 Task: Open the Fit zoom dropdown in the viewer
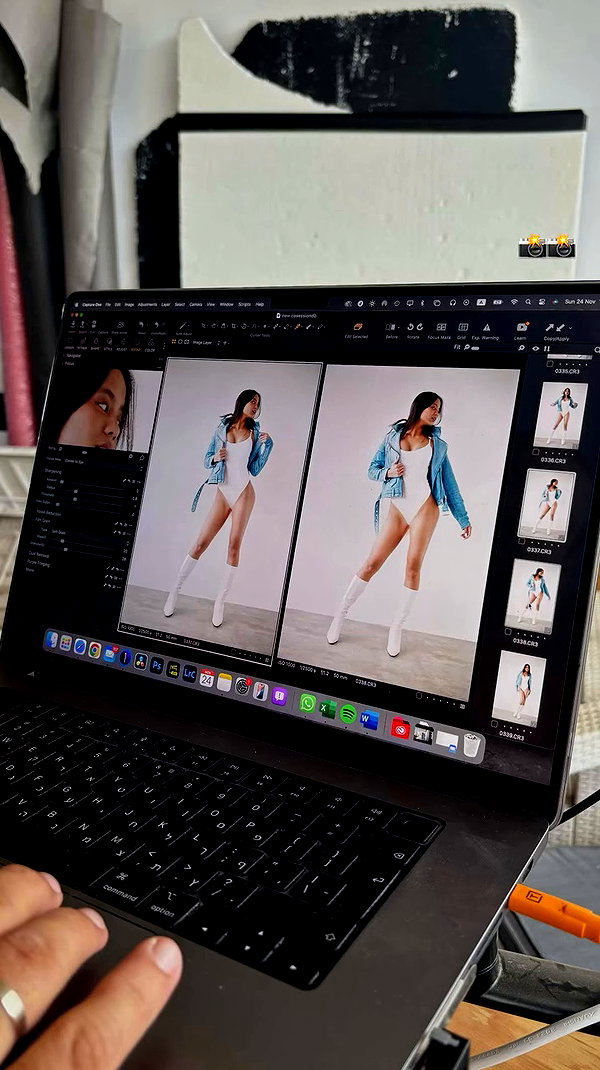(x=457, y=347)
